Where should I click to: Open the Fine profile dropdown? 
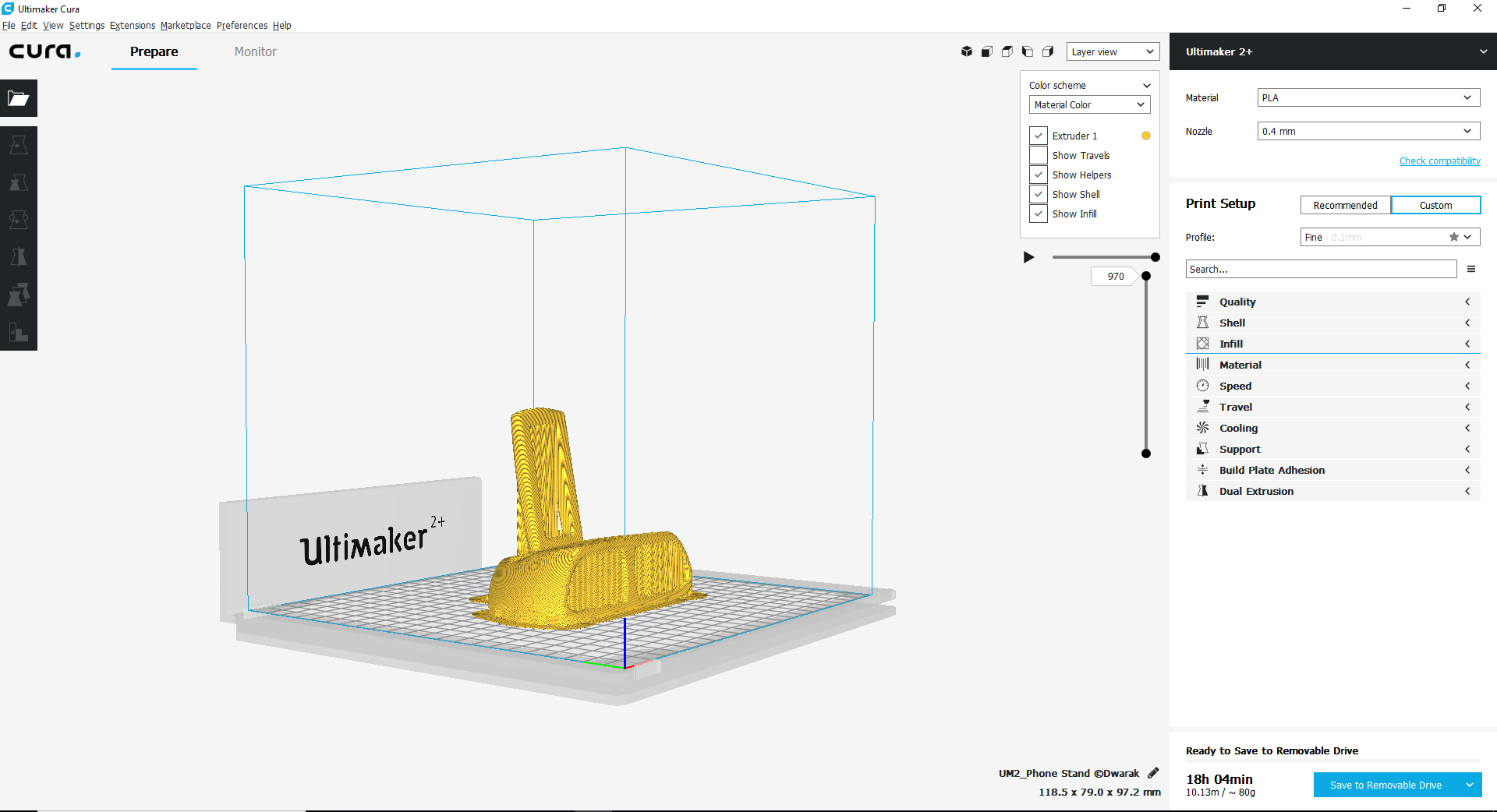[1390, 237]
